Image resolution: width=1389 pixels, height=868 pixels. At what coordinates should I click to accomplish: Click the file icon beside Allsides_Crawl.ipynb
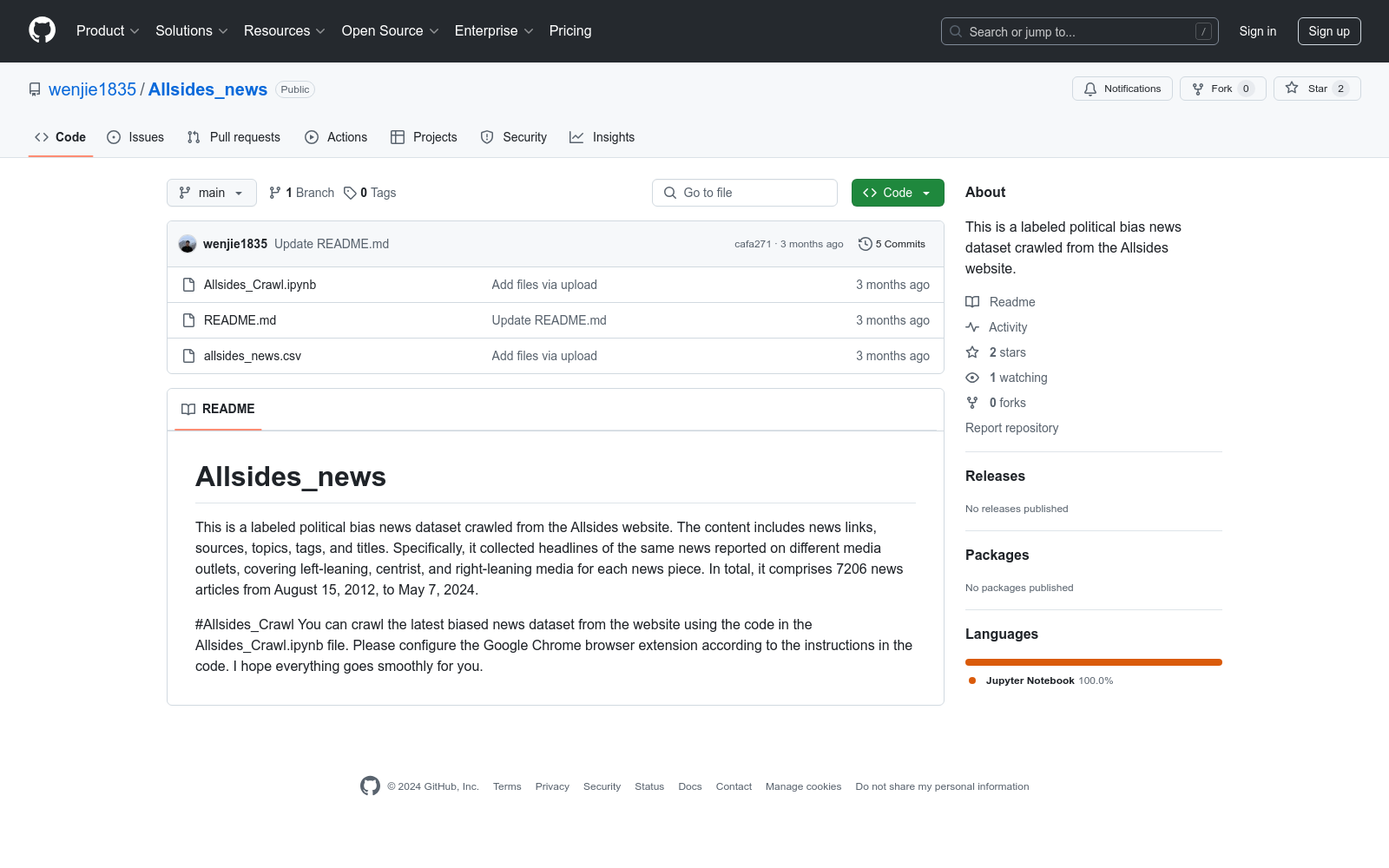(x=188, y=285)
